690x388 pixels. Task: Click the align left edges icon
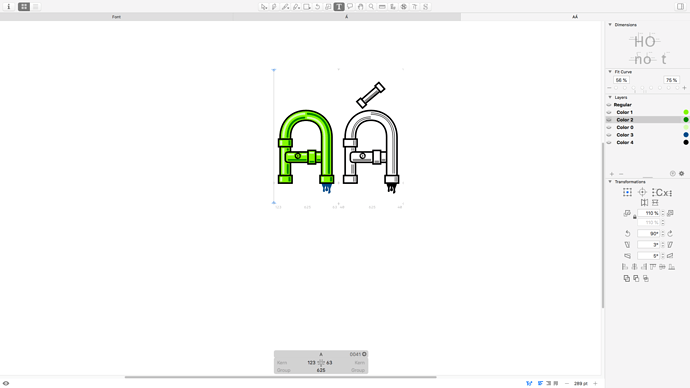[625, 267]
